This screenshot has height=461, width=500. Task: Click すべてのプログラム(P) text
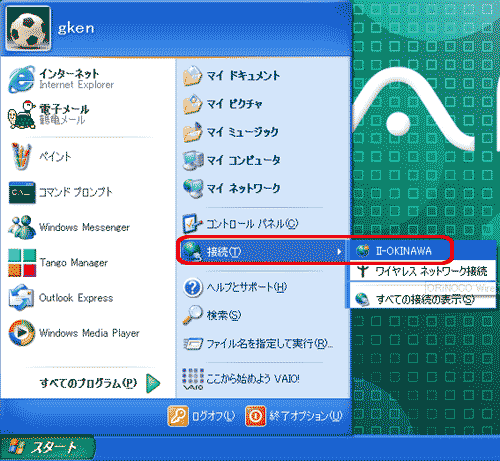pyautogui.click(x=88, y=383)
